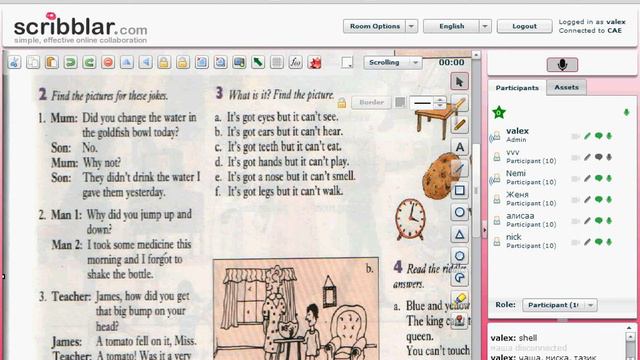Select the rectangle shape tool
This screenshot has width=640, height=360.
pos(460,190)
